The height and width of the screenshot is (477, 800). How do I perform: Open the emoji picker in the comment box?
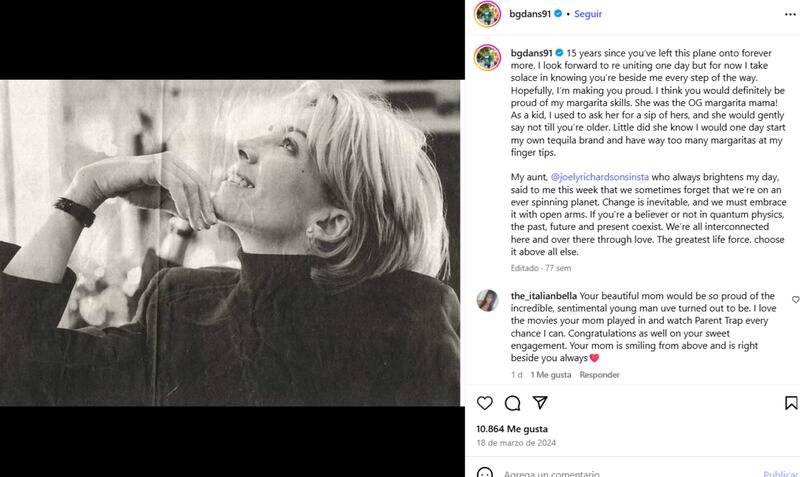[x=485, y=473]
